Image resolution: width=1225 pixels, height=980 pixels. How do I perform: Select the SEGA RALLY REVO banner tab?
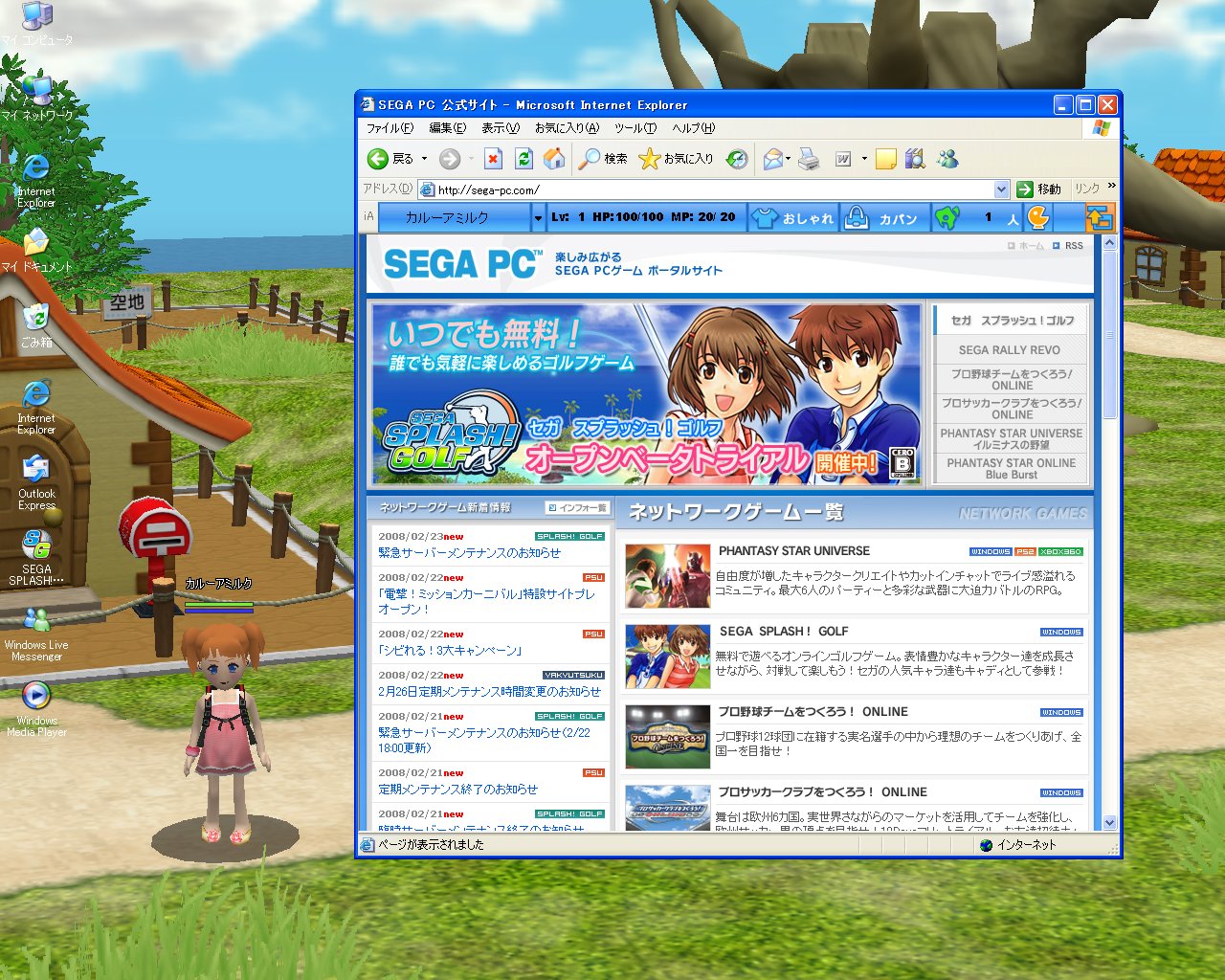(x=1010, y=350)
